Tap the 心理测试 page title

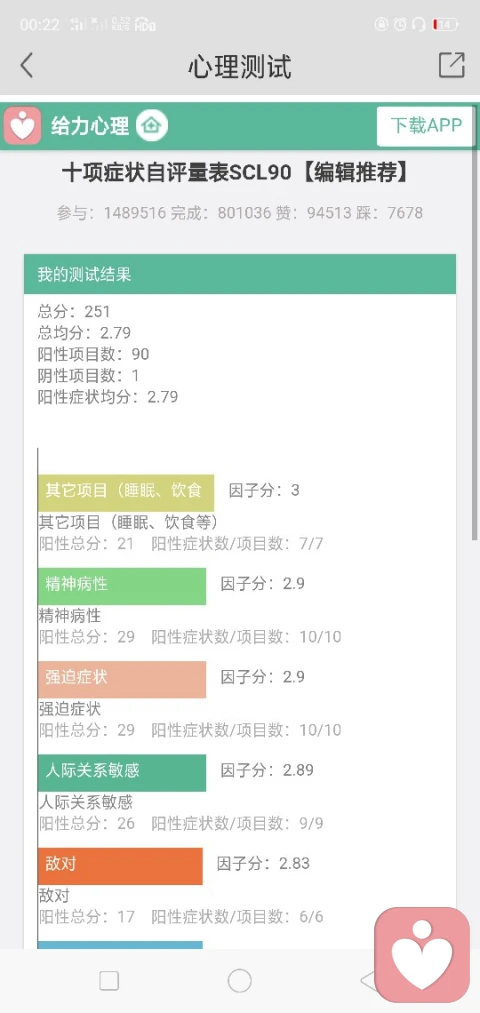pos(240,67)
